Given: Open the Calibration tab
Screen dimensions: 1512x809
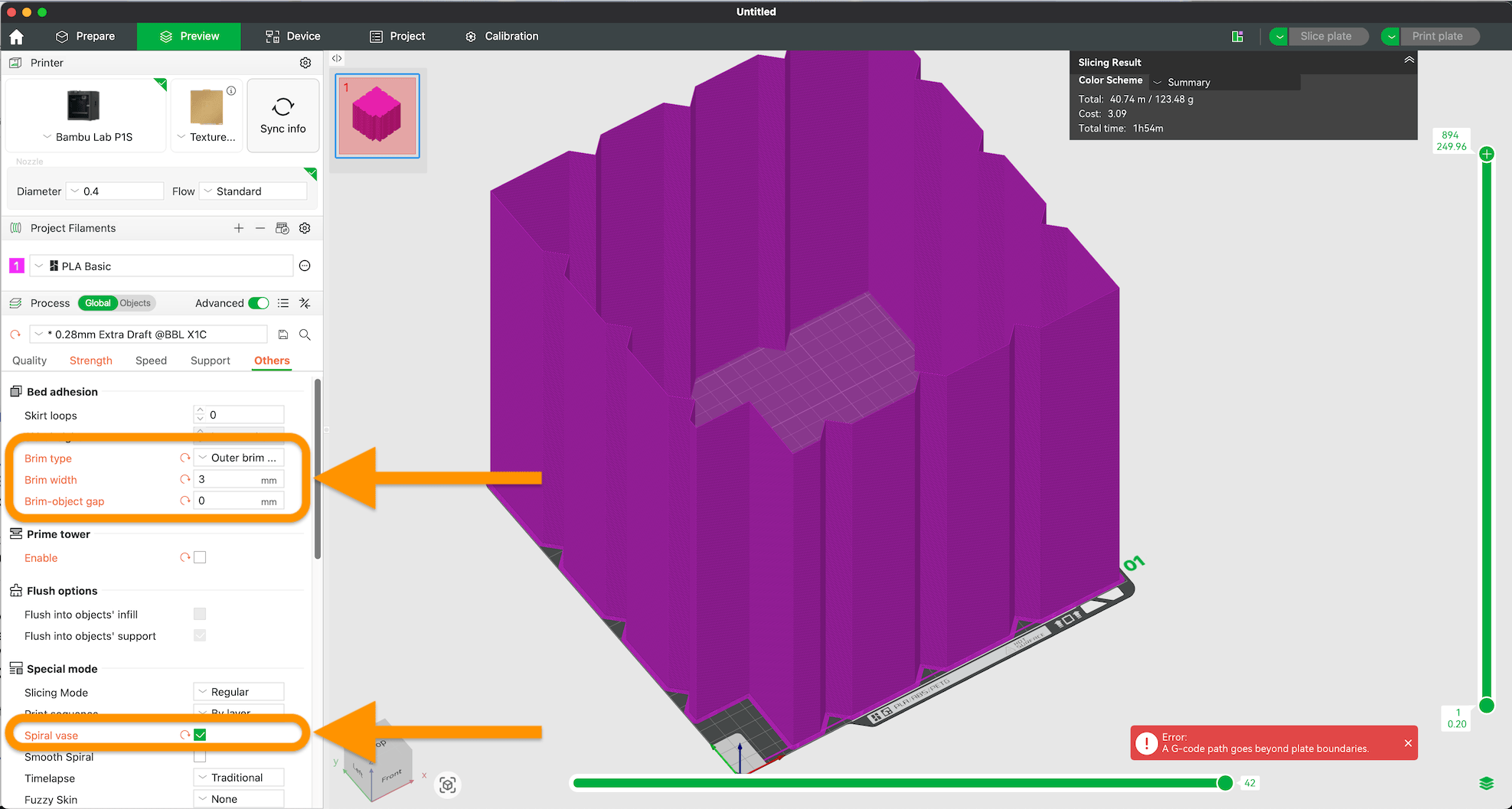Looking at the screenshot, I should pyautogui.click(x=502, y=36).
